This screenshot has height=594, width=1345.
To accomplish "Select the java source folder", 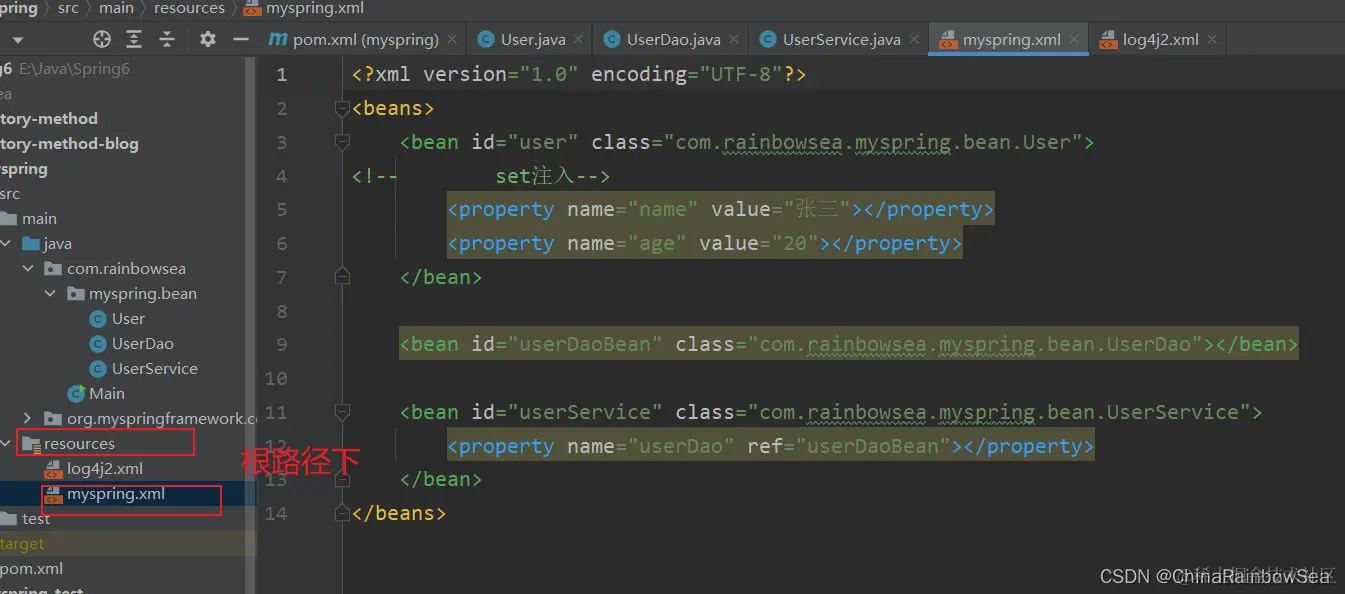I will click(x=57, y=244).
